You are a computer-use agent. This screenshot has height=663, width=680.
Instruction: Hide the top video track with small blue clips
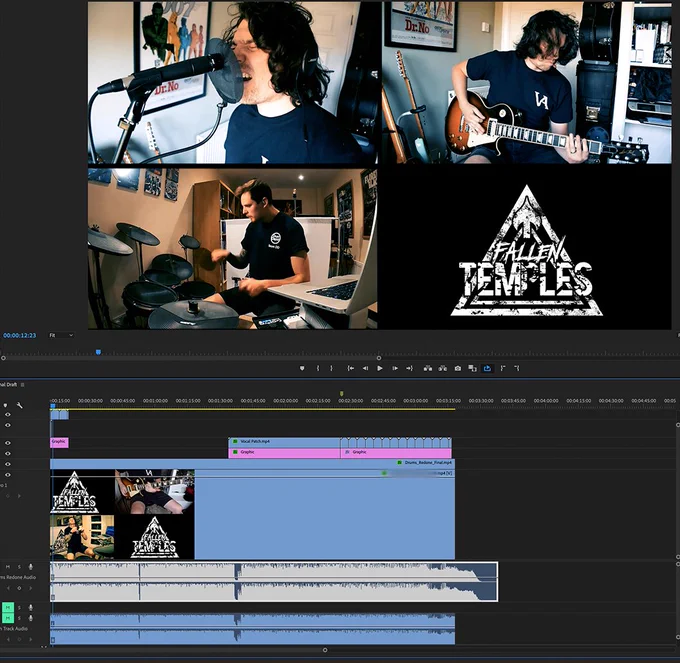pyautogui.click(x=8, y=415)
